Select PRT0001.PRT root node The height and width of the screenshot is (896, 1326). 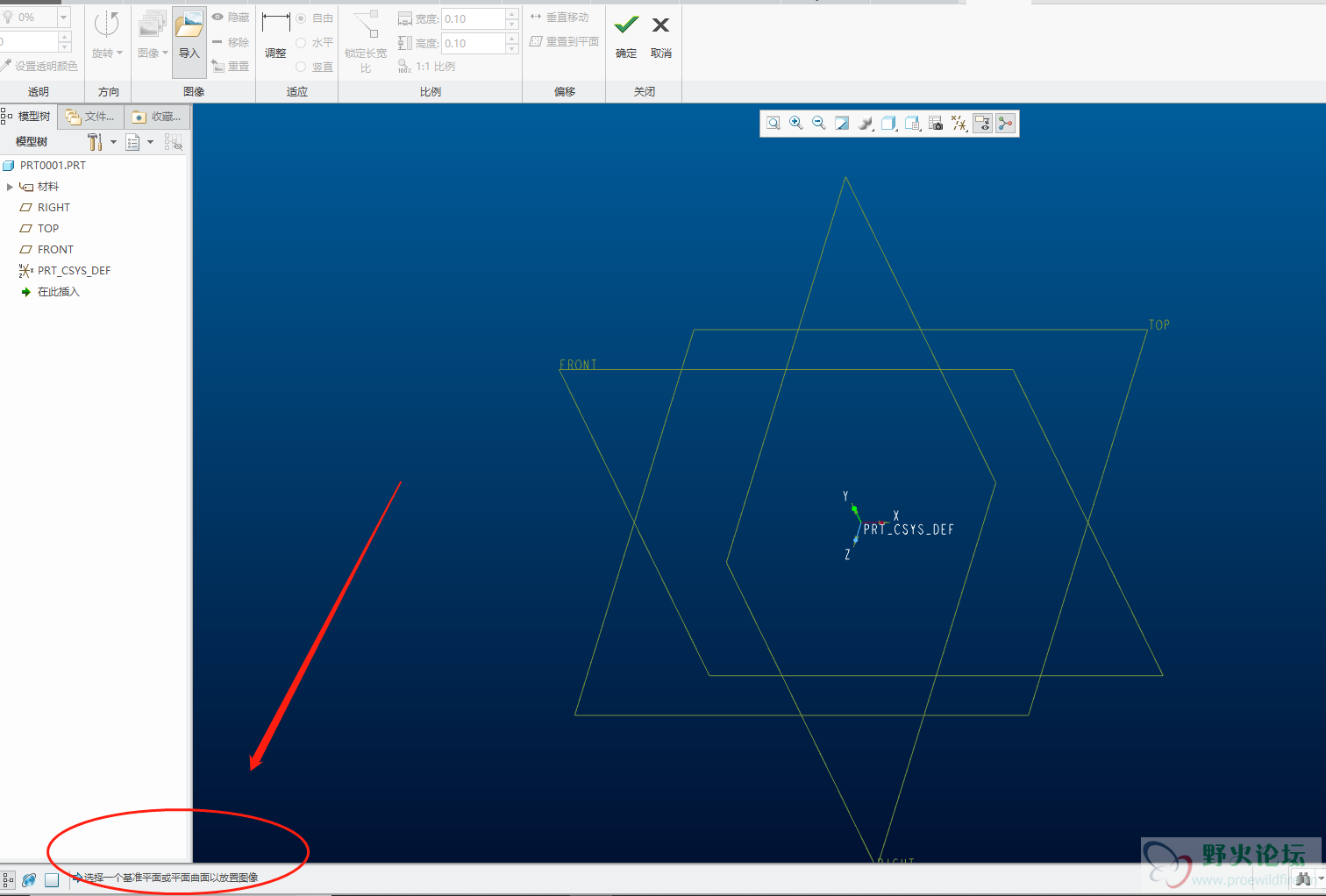(x=53, y=166)
